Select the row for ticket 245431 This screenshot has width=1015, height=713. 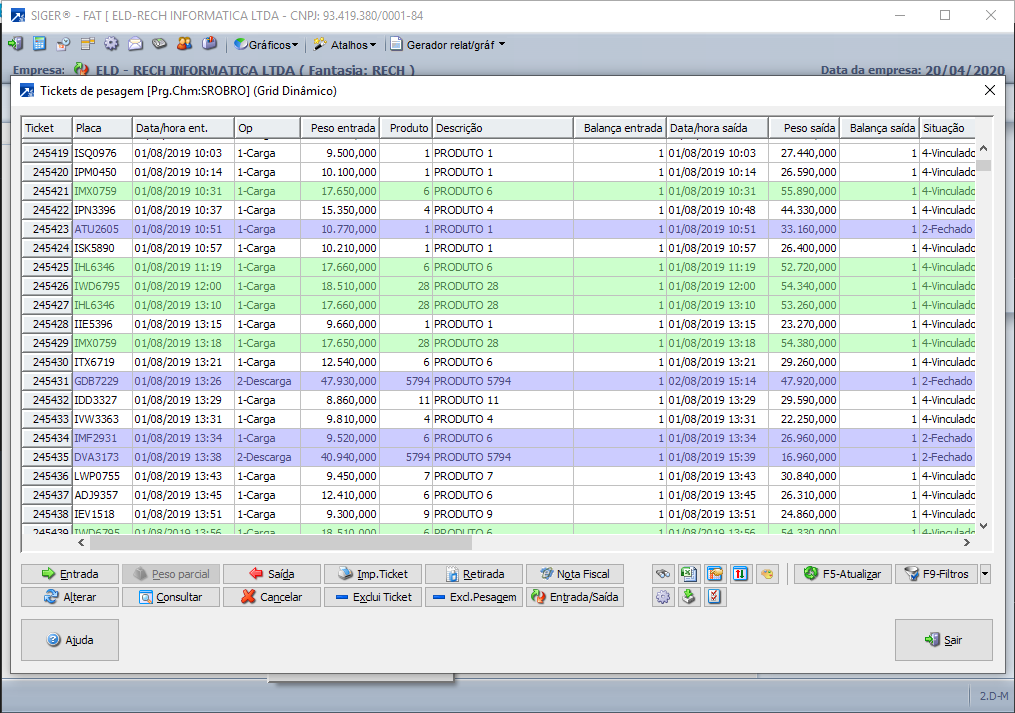pos(300,381)
